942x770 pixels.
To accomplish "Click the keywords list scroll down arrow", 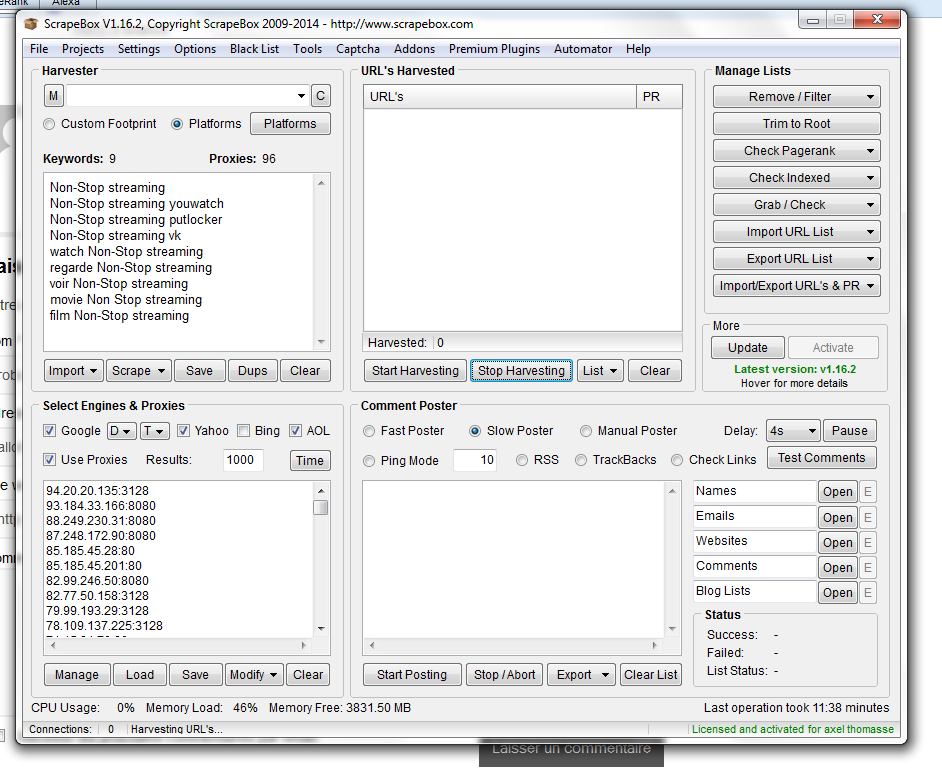I will [321, 342].
